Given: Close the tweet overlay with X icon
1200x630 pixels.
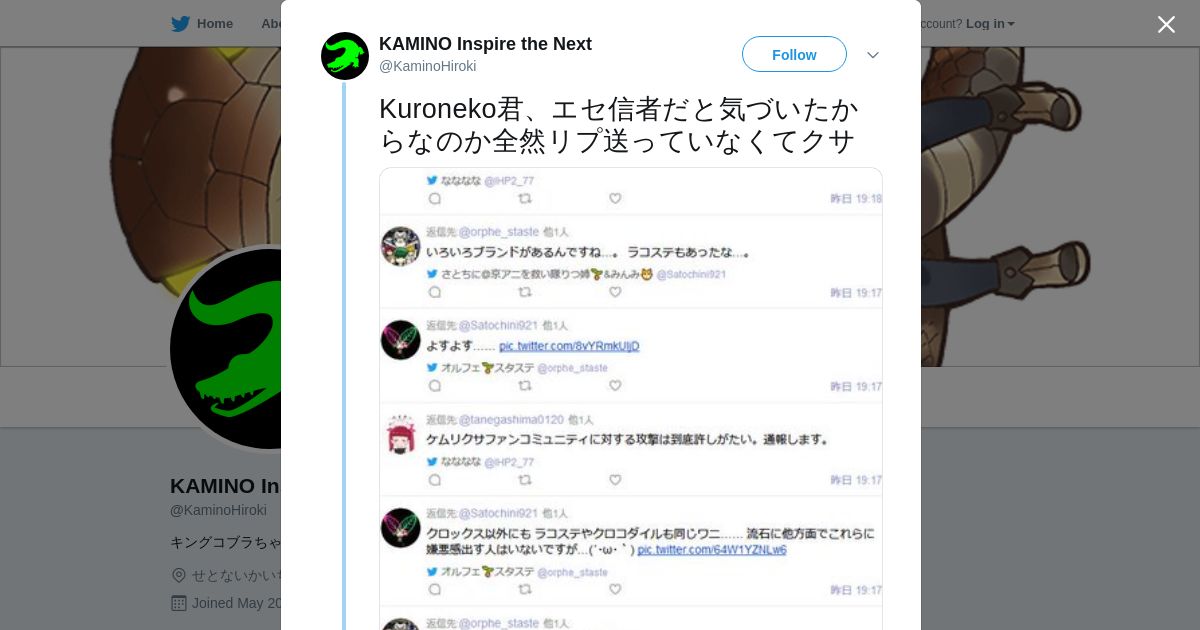Looking at the screenshot, I should pyautogui.click(x=1166, y=24).
